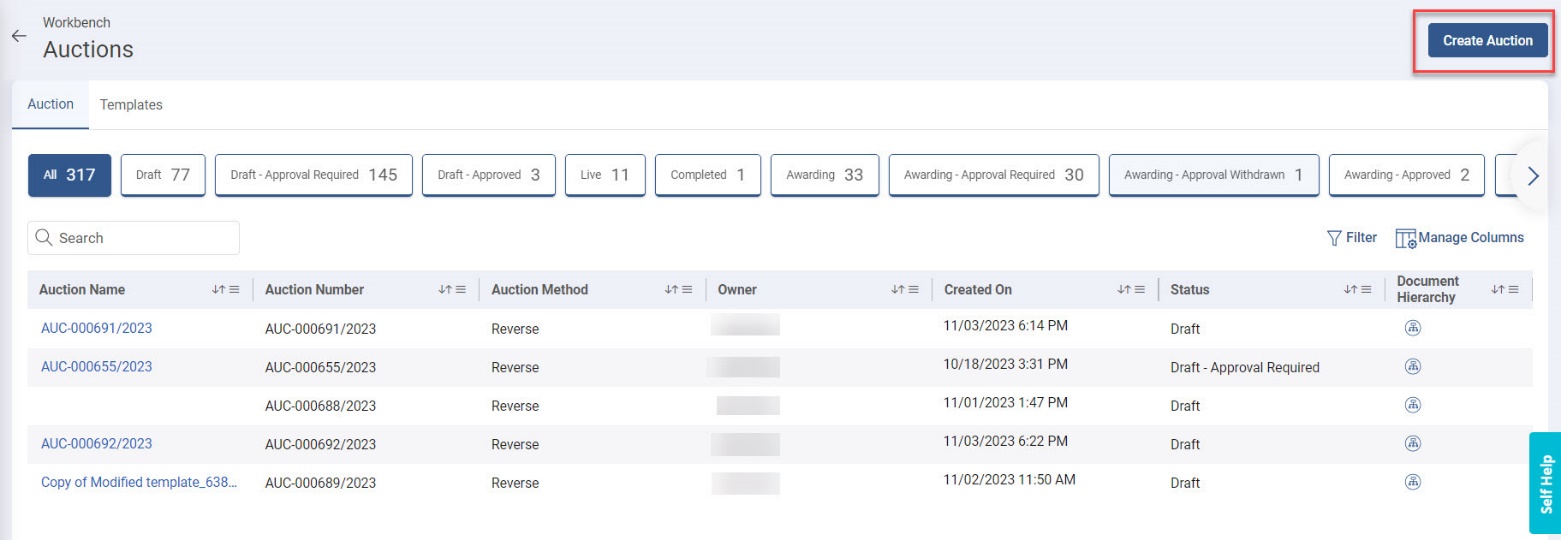Viewport: 1561px width, 540px height.
Task: Filter by Draft - Approval Required status
Action: click(313, 175)
